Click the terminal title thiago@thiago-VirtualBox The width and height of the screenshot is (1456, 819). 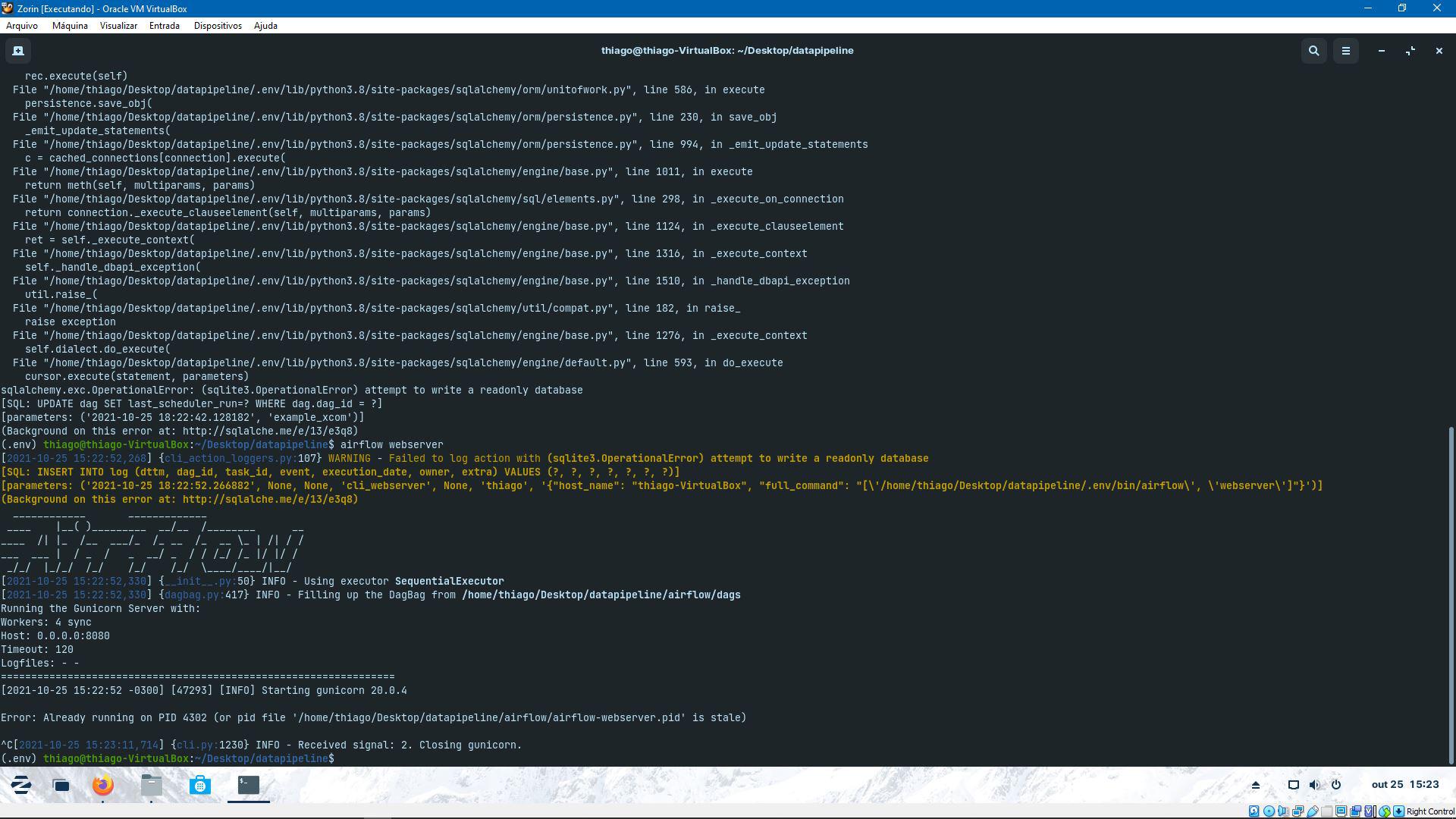coord(727,51)
